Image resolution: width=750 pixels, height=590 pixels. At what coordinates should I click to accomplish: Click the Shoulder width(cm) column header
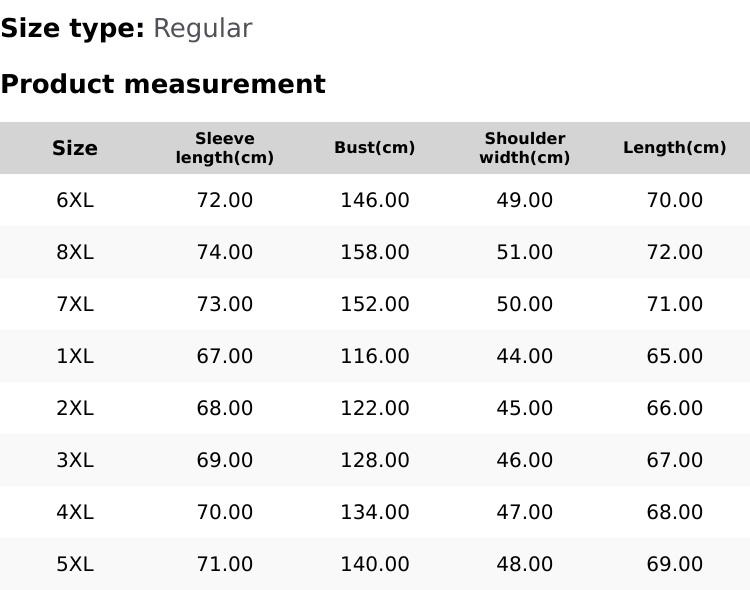click(x=525, y=148)
